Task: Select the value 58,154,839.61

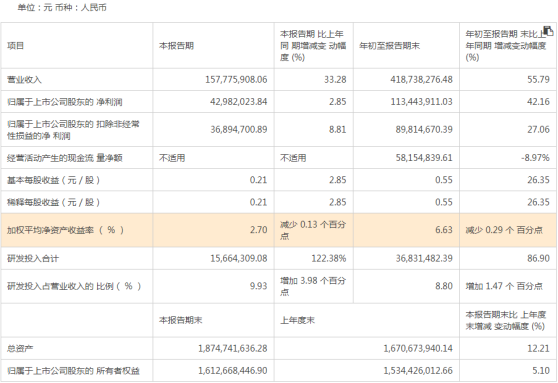Action: 424,158
